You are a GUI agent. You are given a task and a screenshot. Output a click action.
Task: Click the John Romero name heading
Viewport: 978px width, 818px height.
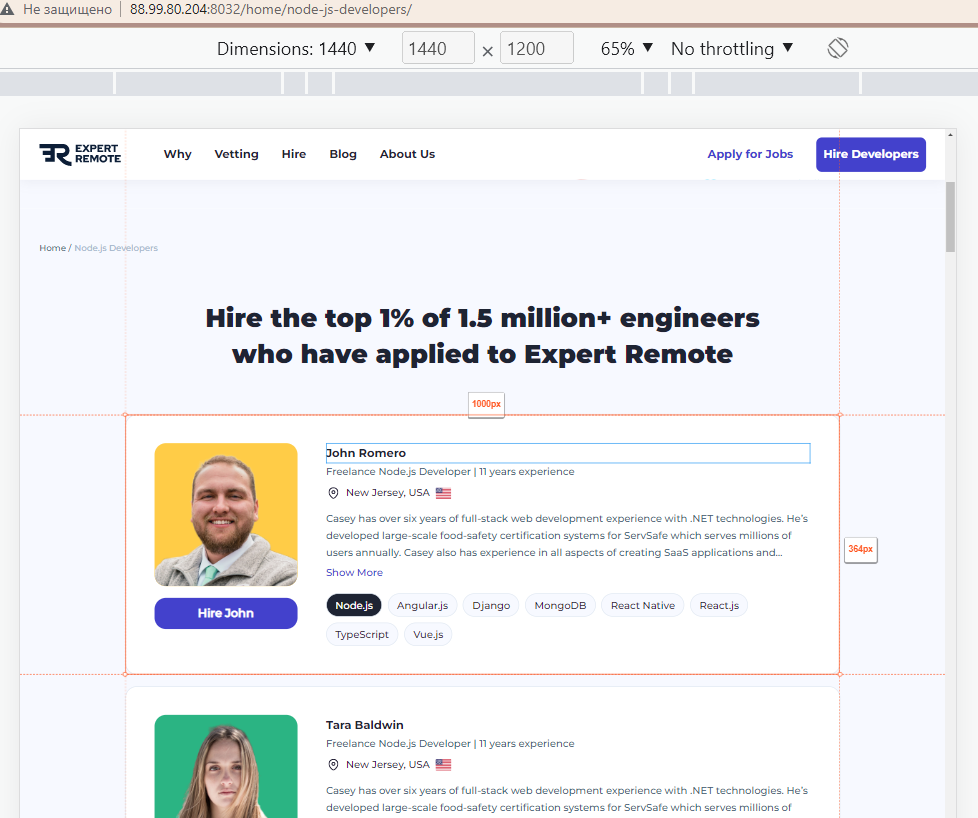(366, 453)
